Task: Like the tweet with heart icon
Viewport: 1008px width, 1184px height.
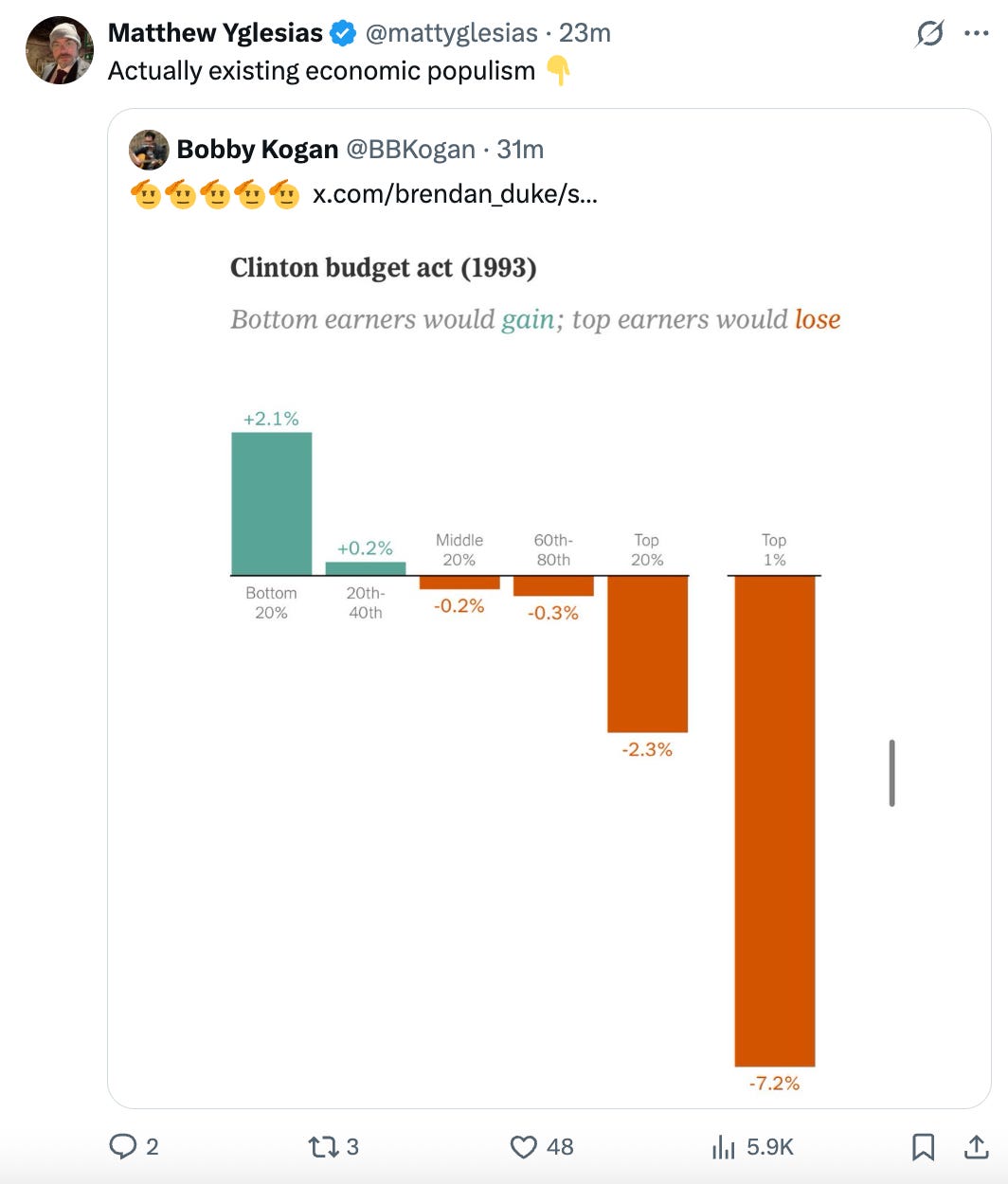Action: click(x=524, y=1147)
